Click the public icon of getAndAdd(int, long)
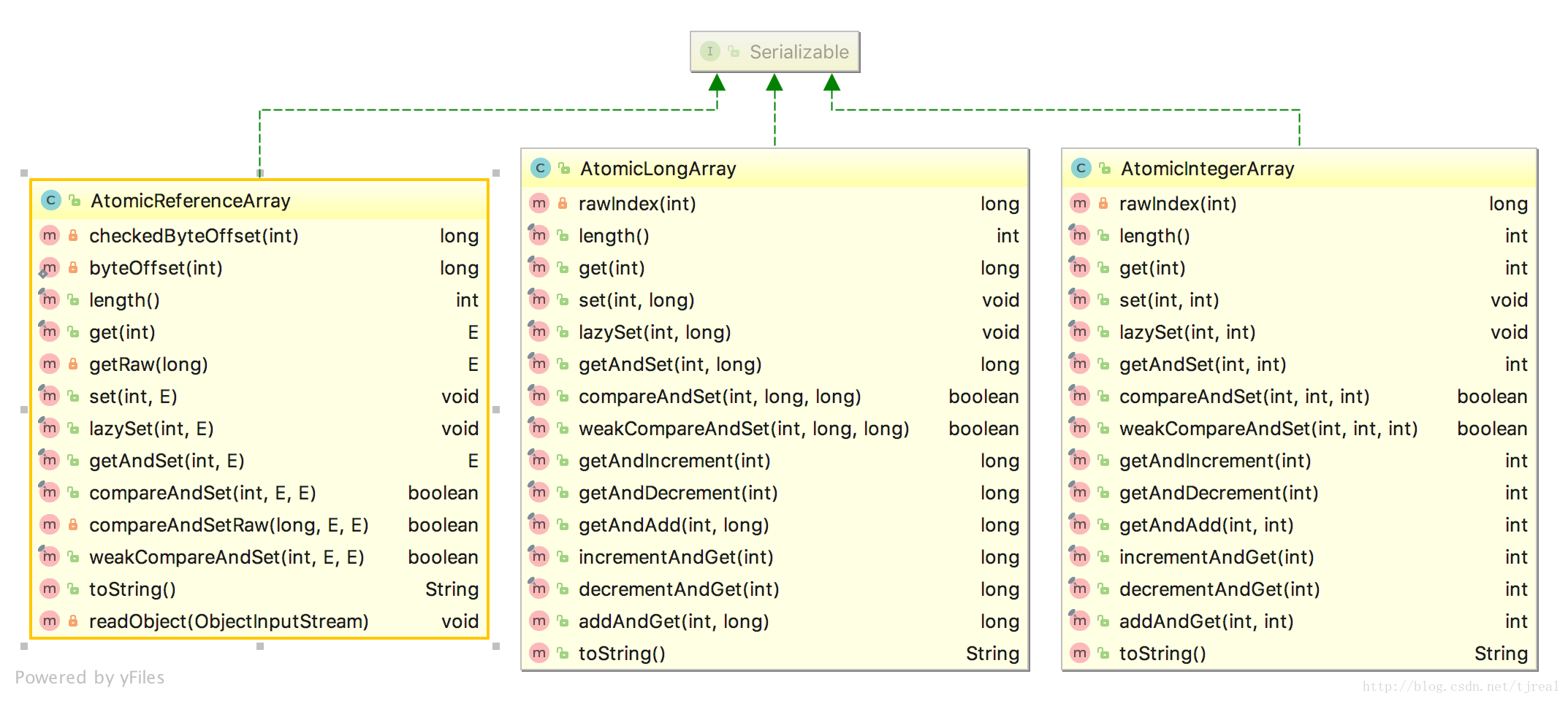The image size is (1568, 701). 563,525
